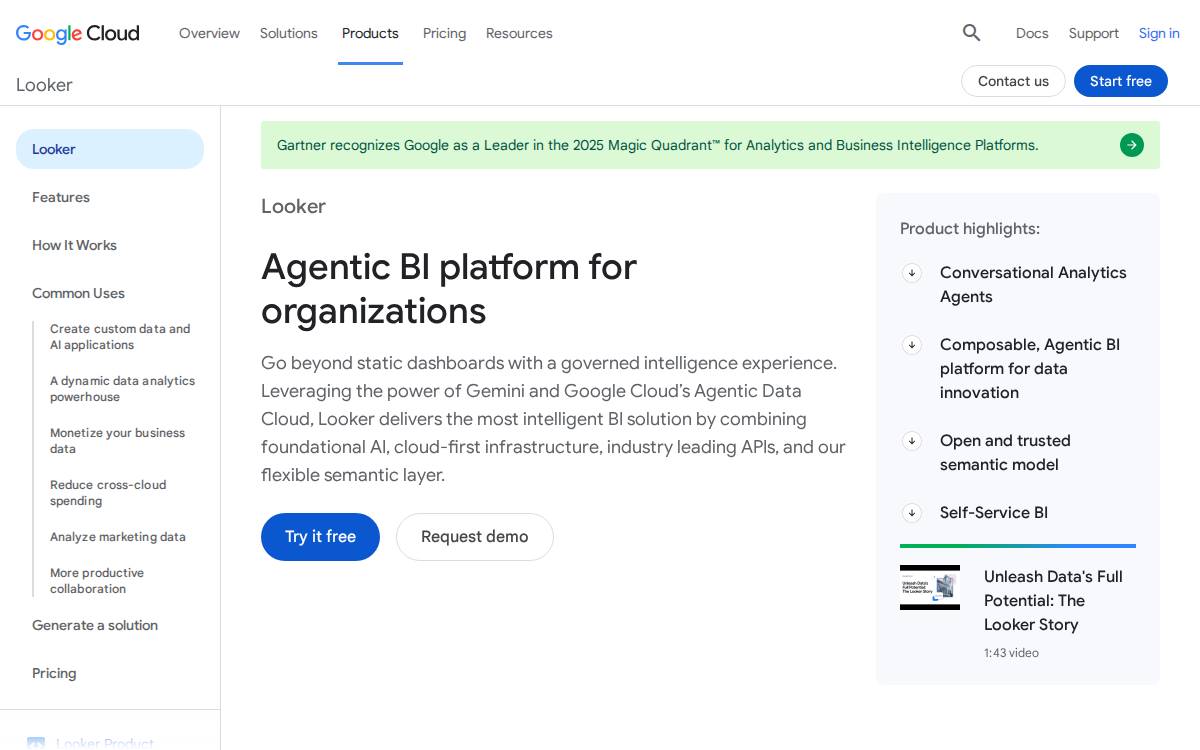Viewport: 1200px width, 750px height.
Task: Go to Docs link
Action: pyautogui.click(x=1032, y=33)
